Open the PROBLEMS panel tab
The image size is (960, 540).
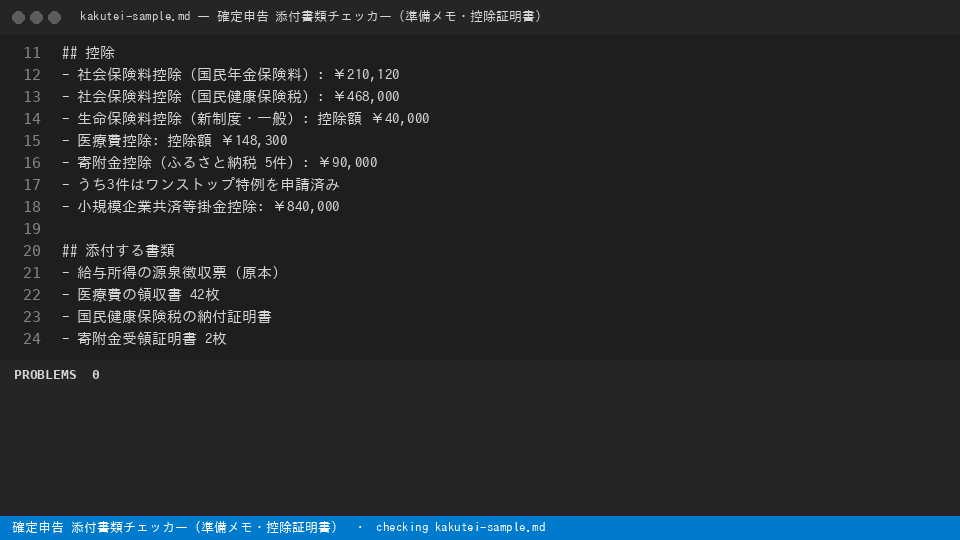(x=45, y=375)
